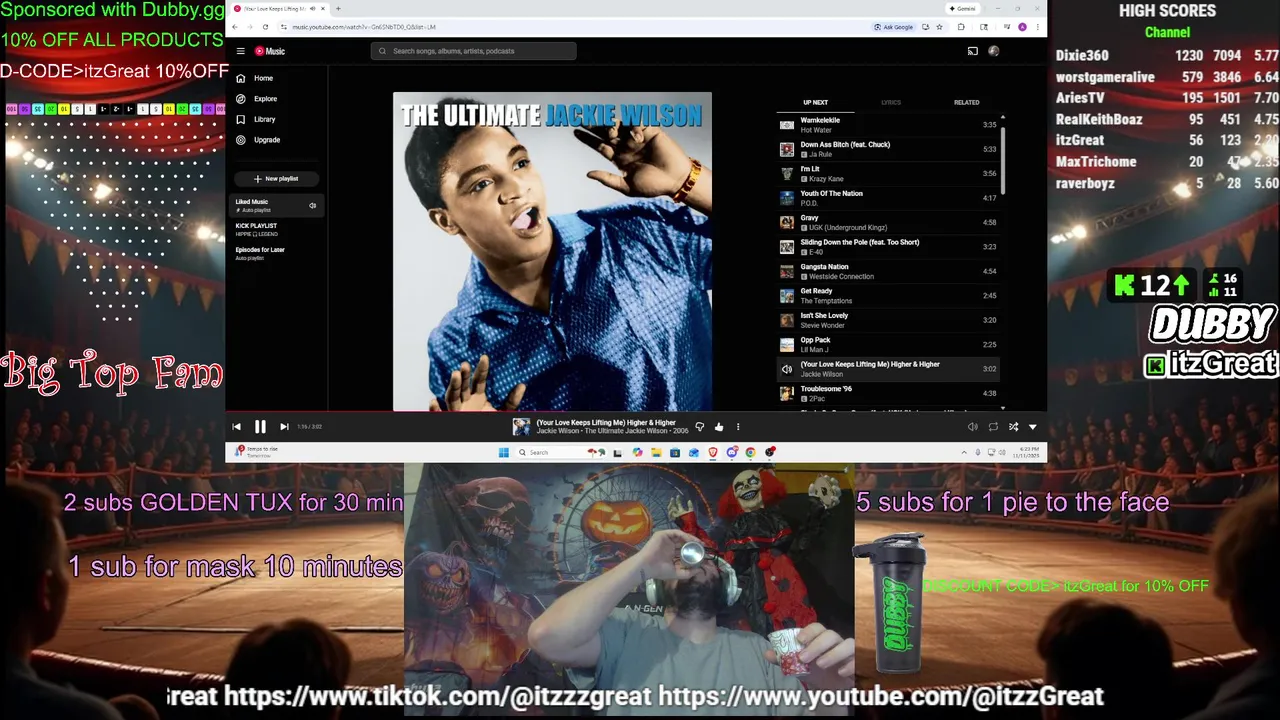Viewport: 1280px width, 720px height.
Task: Select Gangsta Nation by Westside Connection
Action: pos(888,272)
